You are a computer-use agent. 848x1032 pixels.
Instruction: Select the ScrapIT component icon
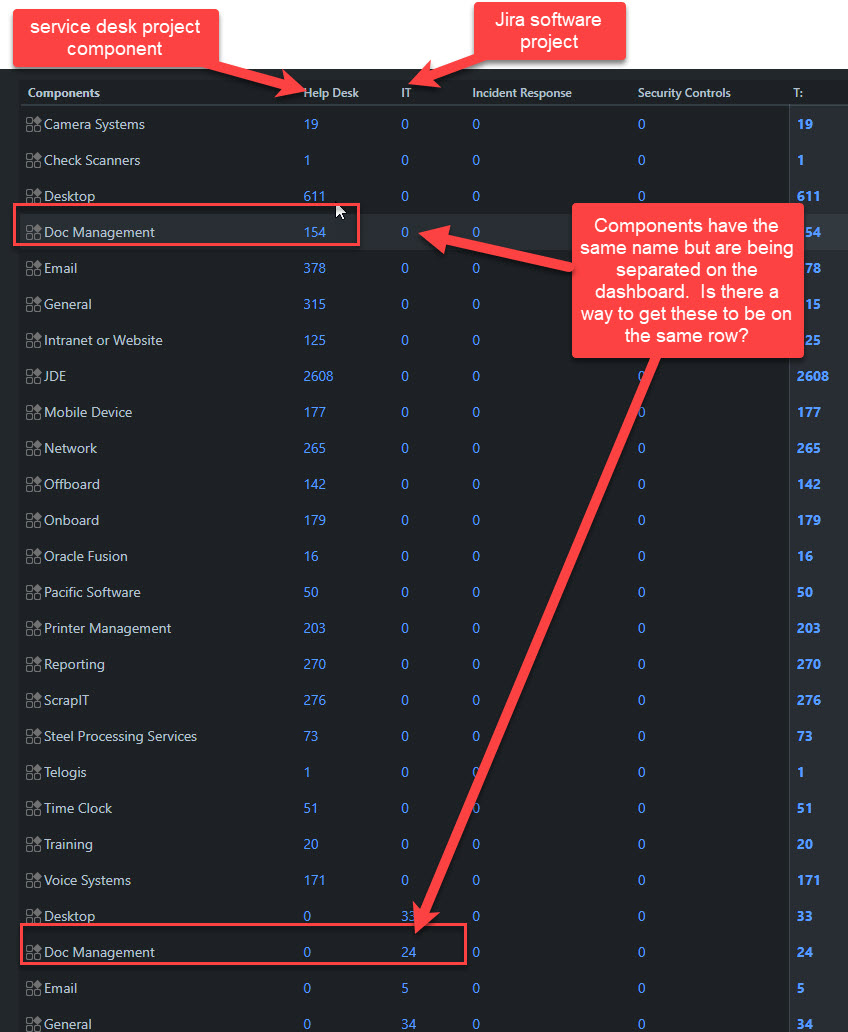(34, 700)
